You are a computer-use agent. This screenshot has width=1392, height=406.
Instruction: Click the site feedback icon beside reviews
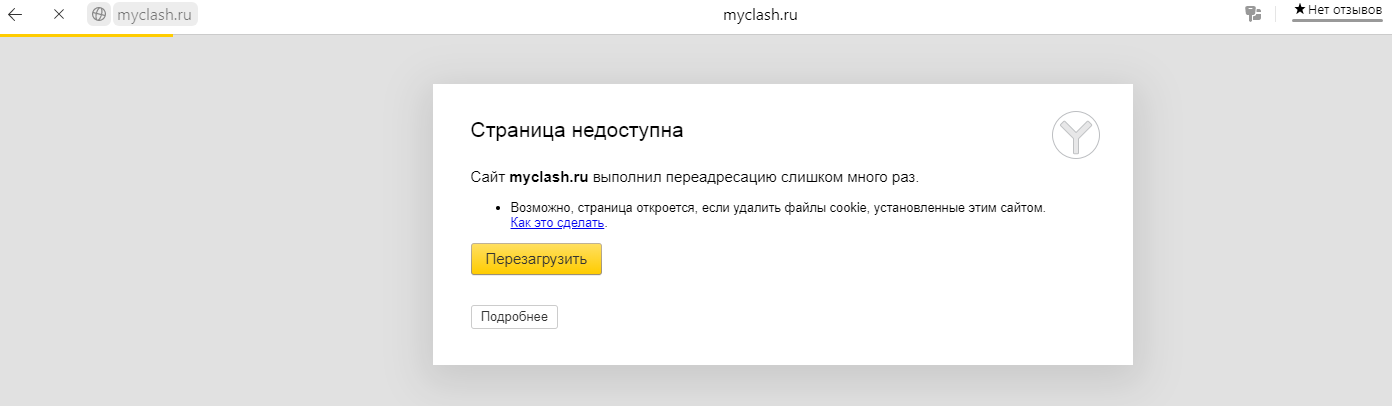(1253, 14)
